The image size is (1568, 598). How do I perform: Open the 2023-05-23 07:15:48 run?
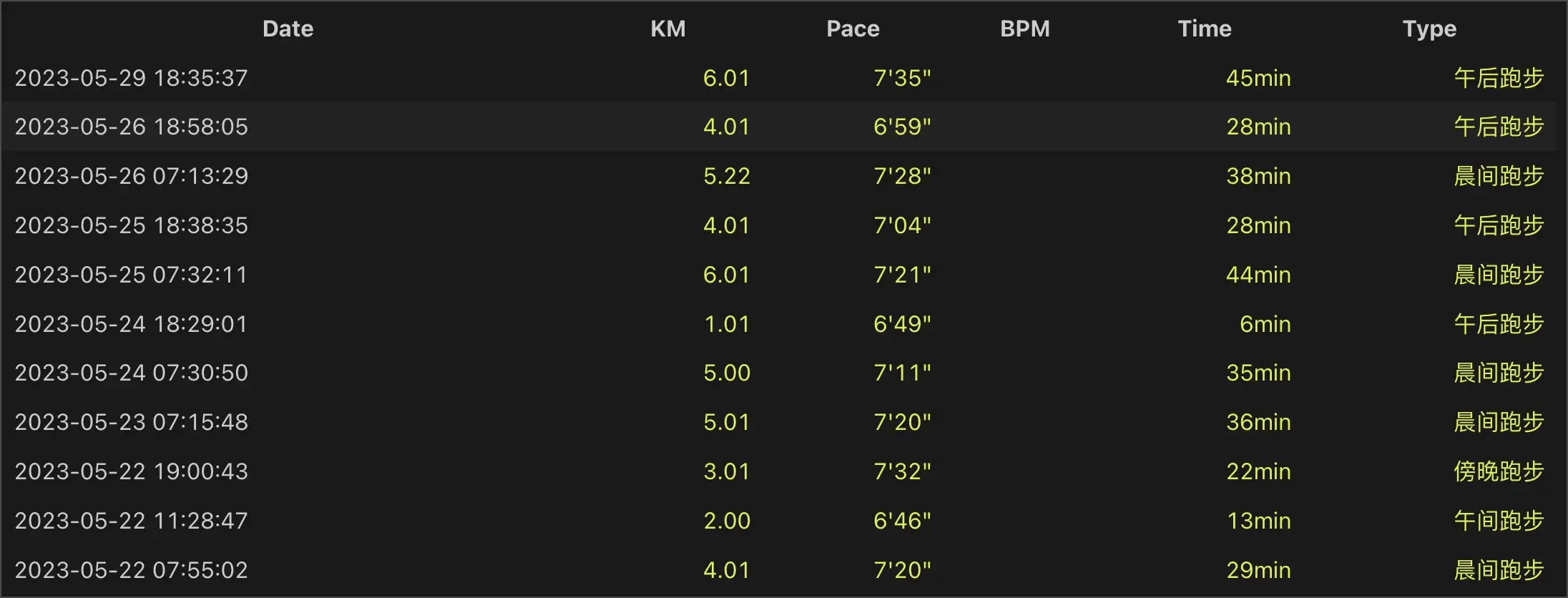[780, 422]
